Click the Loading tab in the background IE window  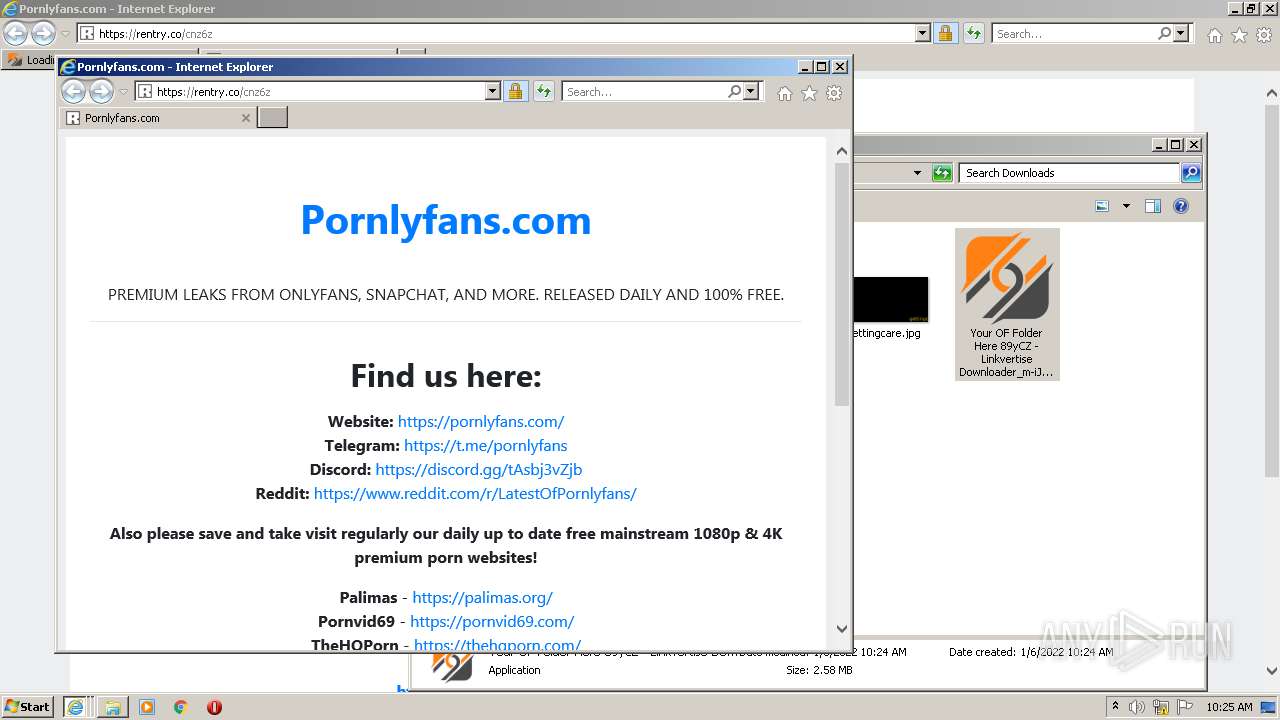coord(30,60)
